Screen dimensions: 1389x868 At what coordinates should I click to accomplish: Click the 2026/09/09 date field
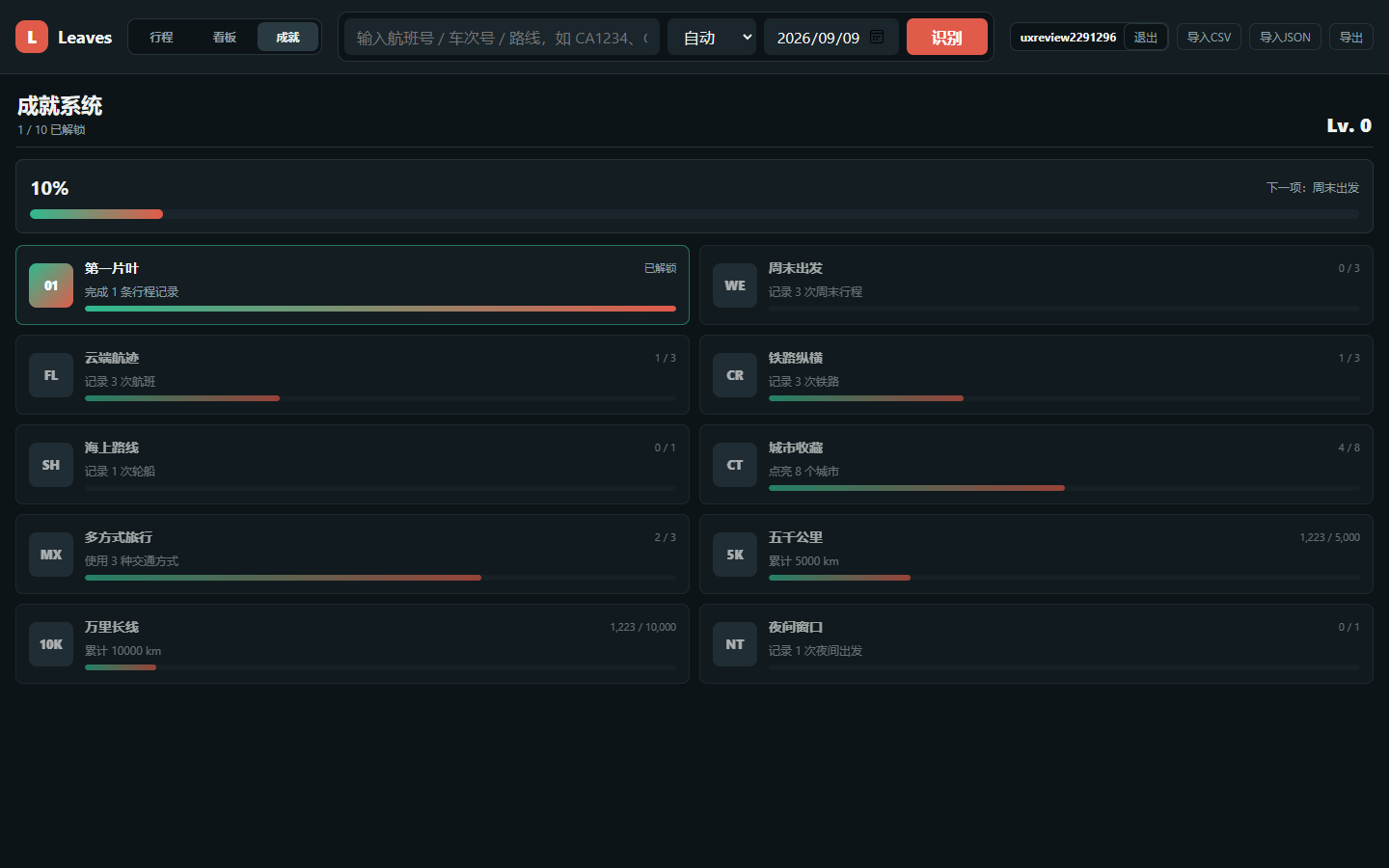pyautogui.click(x=831, y=37)
